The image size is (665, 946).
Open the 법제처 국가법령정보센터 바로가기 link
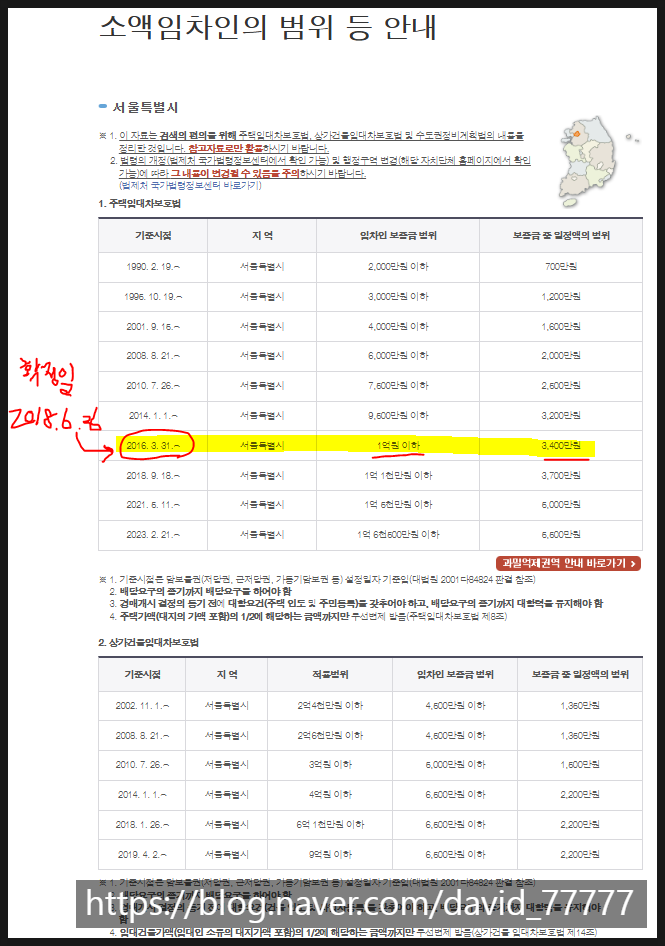click(190, 185)
